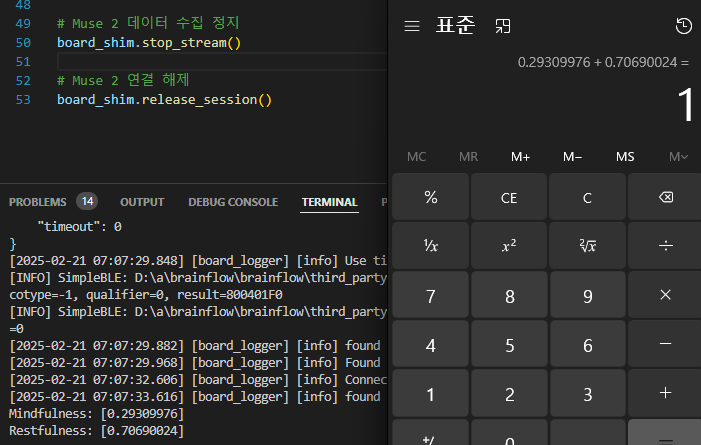Click calculator digit 7
This screenshot has width=701, height=445.
click(x=431, y=296)
